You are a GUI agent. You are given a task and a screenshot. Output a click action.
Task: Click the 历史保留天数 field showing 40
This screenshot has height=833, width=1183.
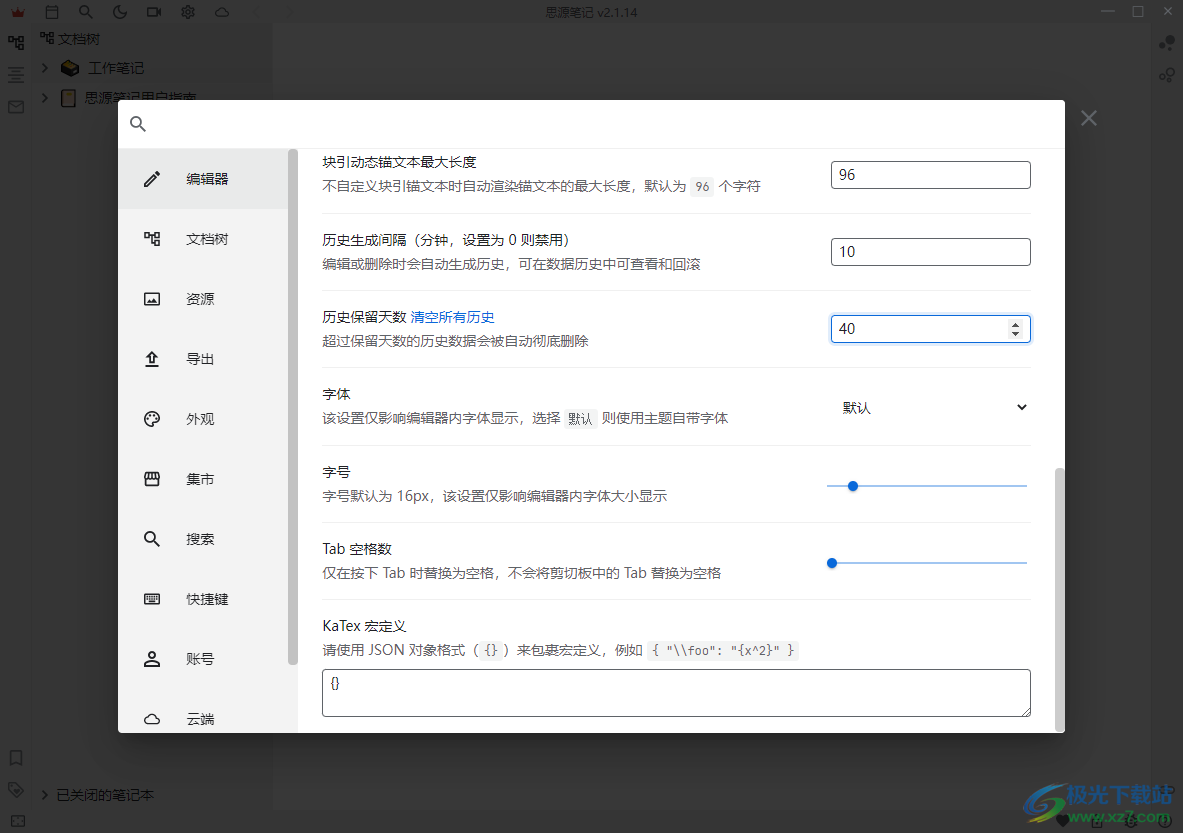click(931, 329)
